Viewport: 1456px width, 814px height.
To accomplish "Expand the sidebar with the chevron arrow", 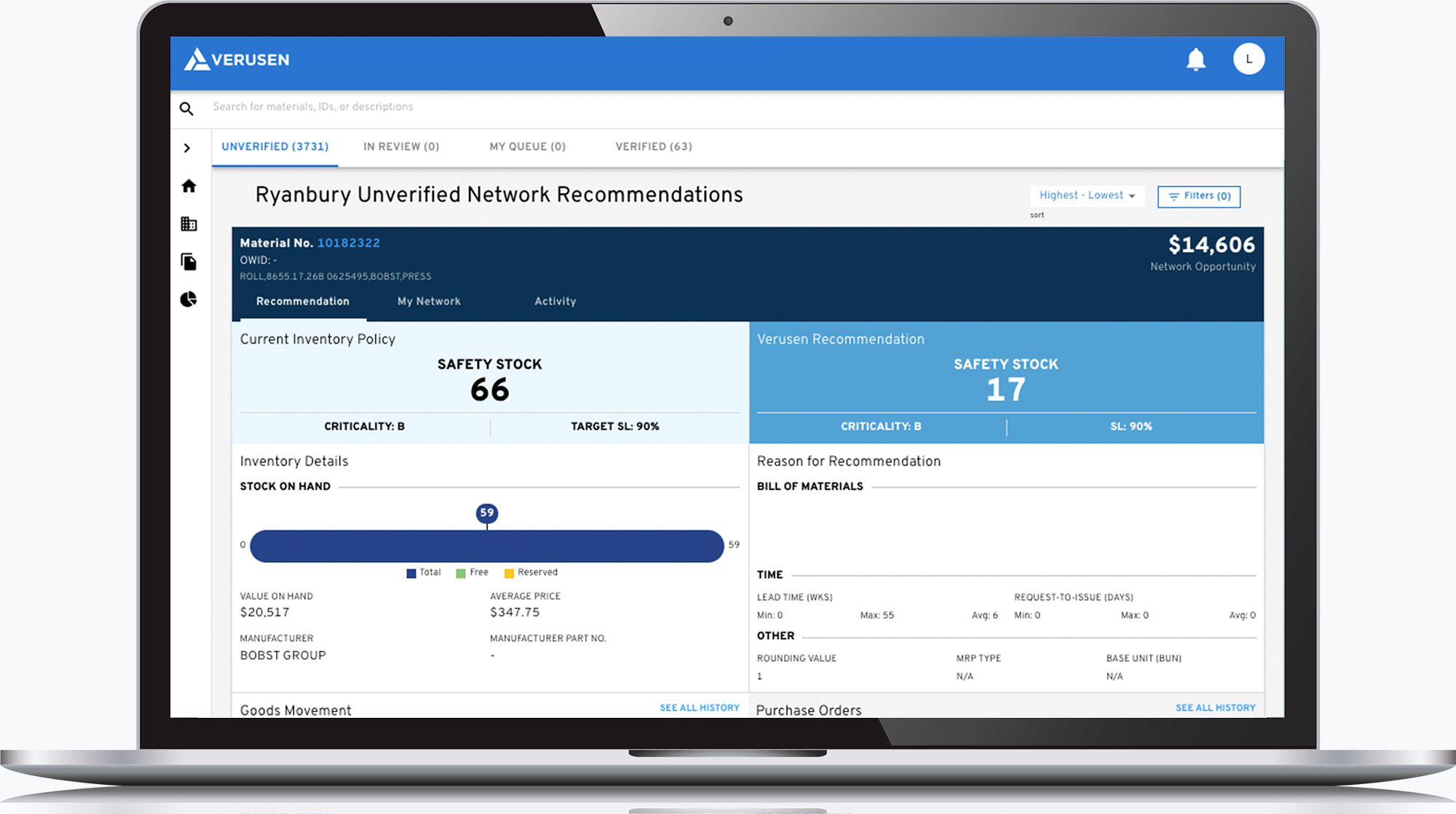I will pyautogui.click(x=187, y=148).
